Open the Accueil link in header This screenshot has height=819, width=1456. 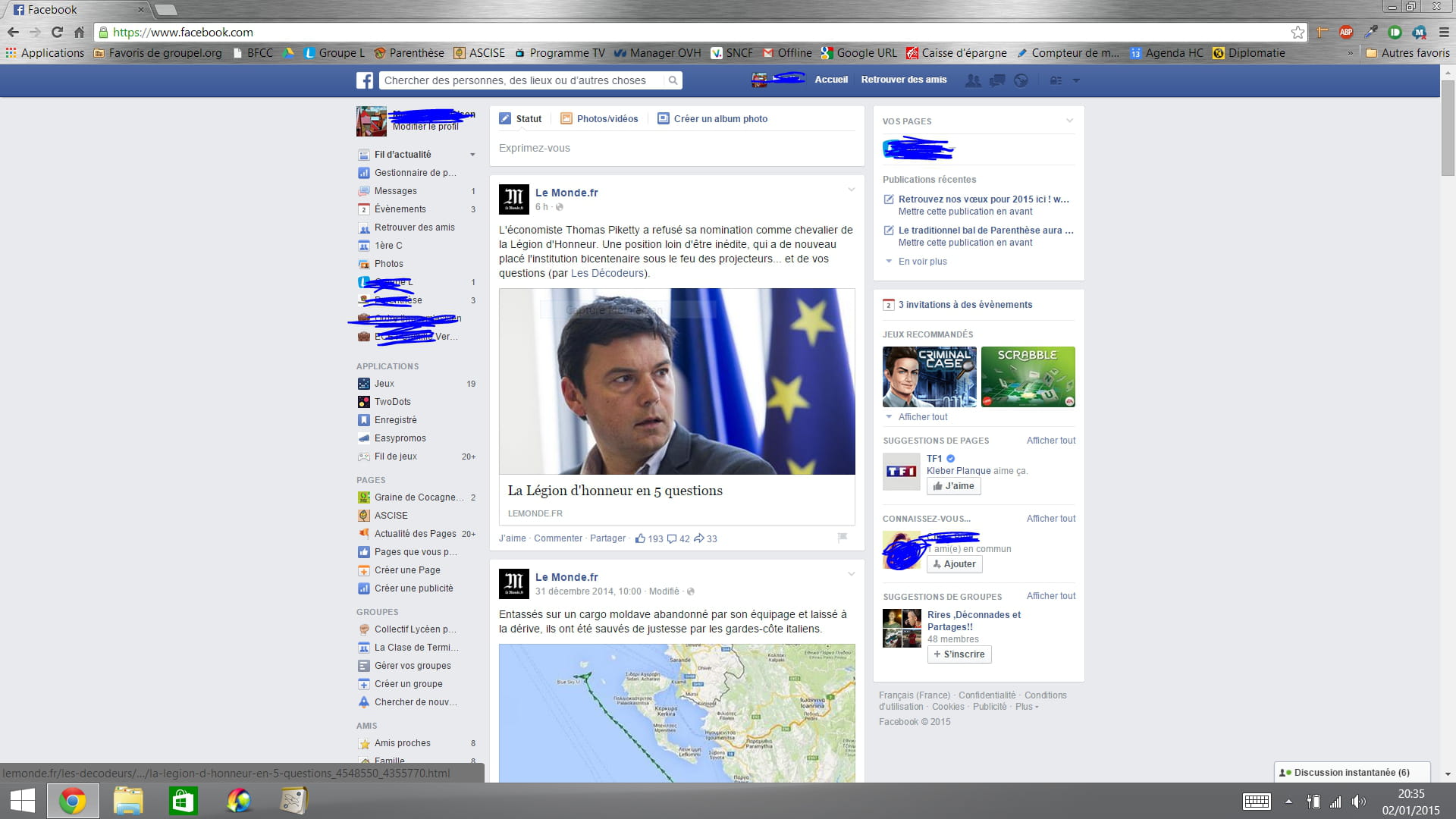(x=831, y=80)
